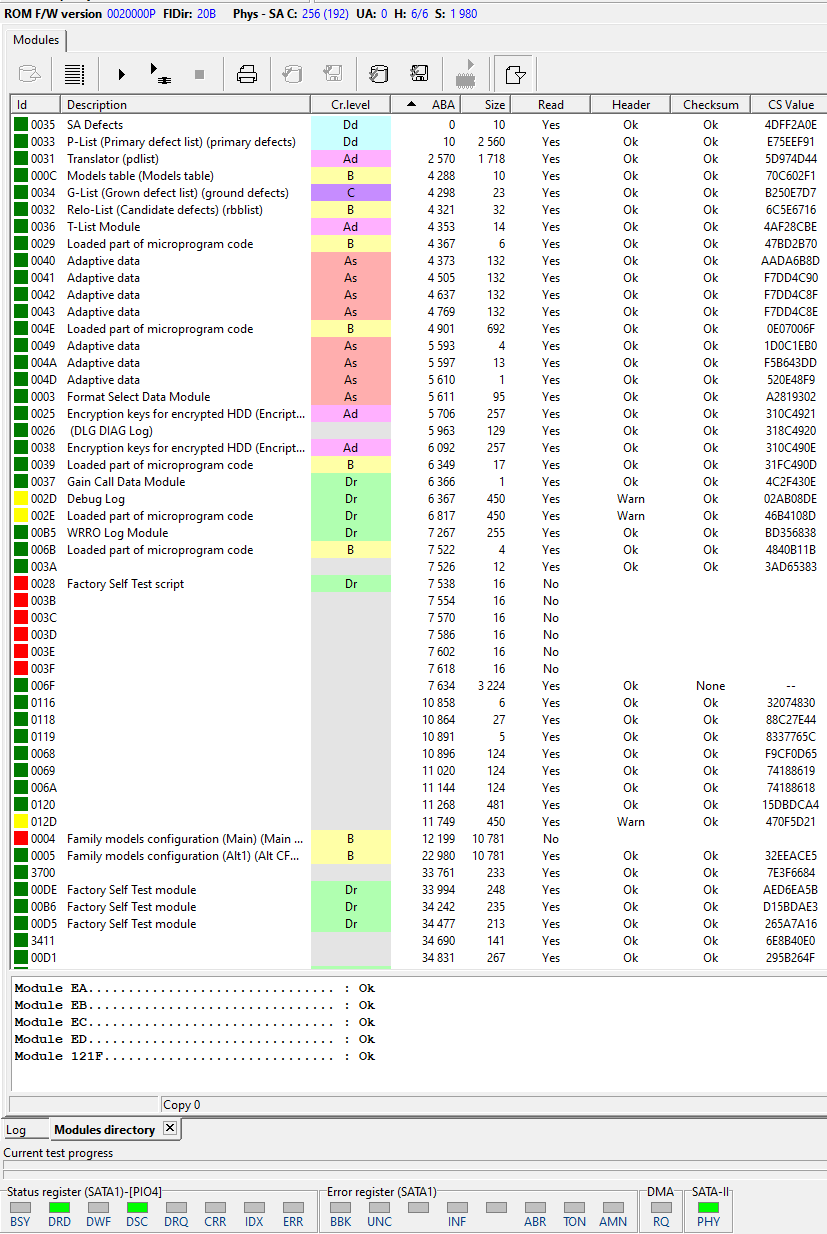Click the green PHY SATA-II indicator
The height and width of the screenshot is (1234, 827).
[708, 1208]
